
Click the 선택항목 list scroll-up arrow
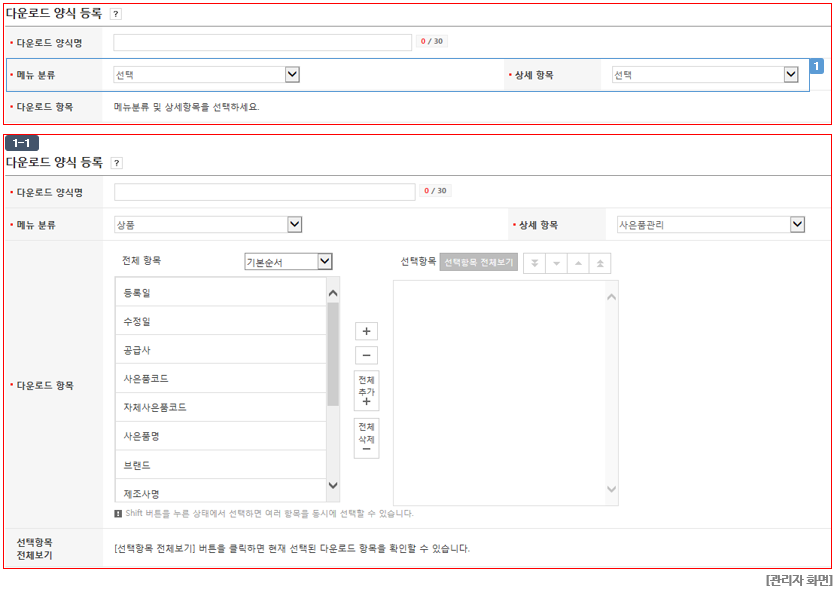[611, 297]
